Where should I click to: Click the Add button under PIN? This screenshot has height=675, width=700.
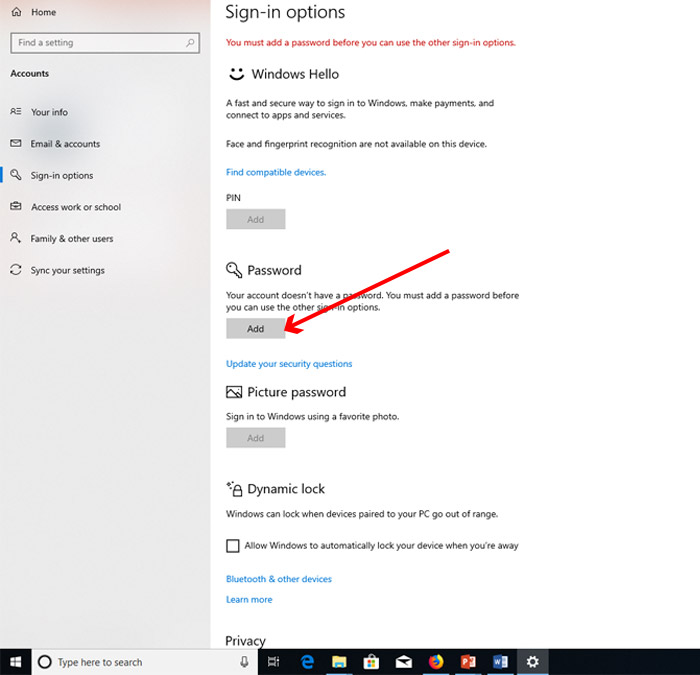(x=256, y=219)
